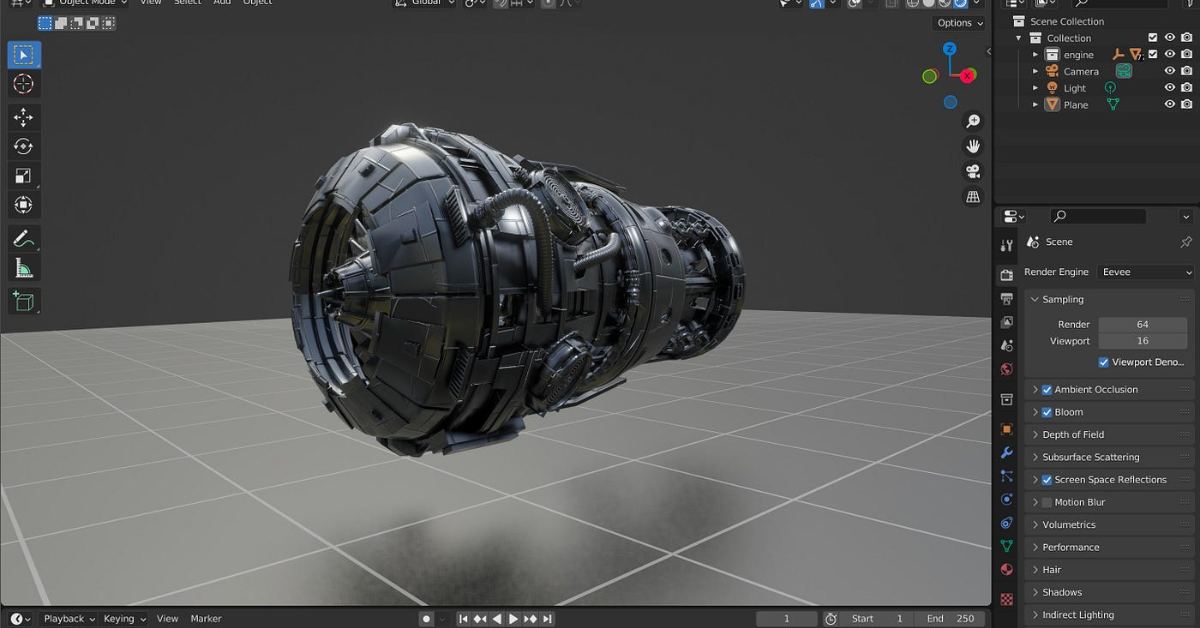Open the Object menu
The image size is (1200, 628).
(x=257, y=3)
